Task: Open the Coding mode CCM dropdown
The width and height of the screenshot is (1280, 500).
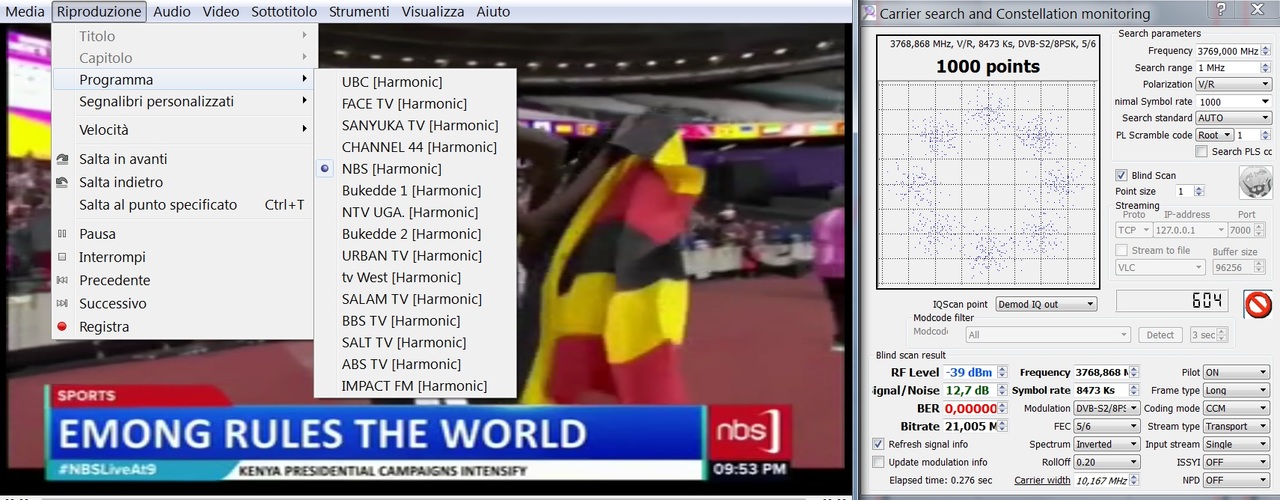Action: 1235,408
